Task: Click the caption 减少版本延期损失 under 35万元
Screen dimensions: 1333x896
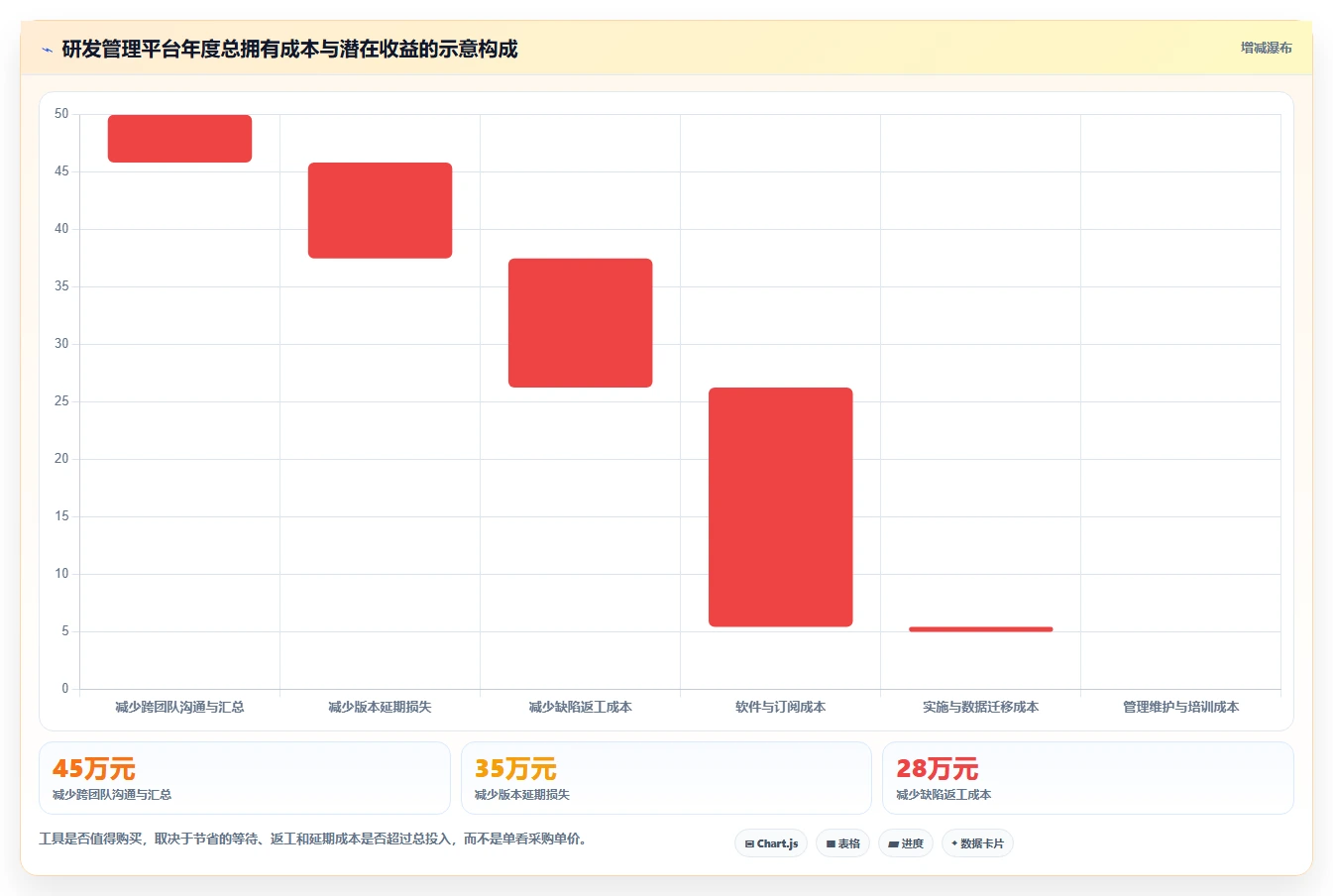Action: click(522, 795)
